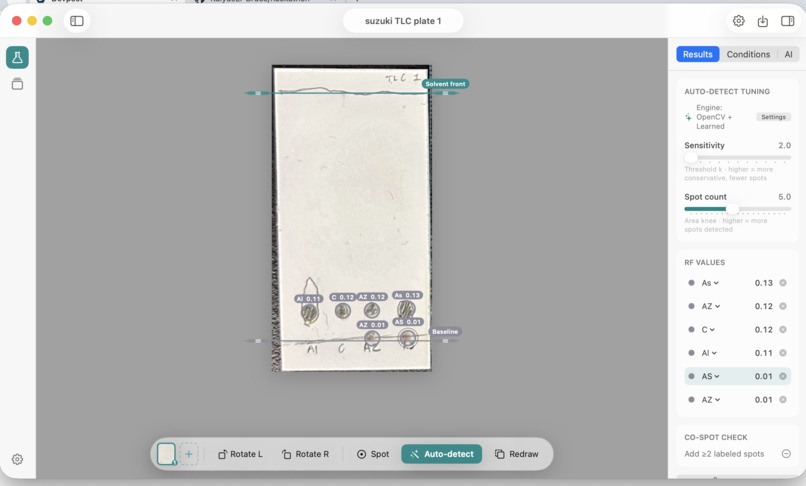Run Auto-detect on the plate
This screenshot has height=486, width=806.
pos(442,454)
